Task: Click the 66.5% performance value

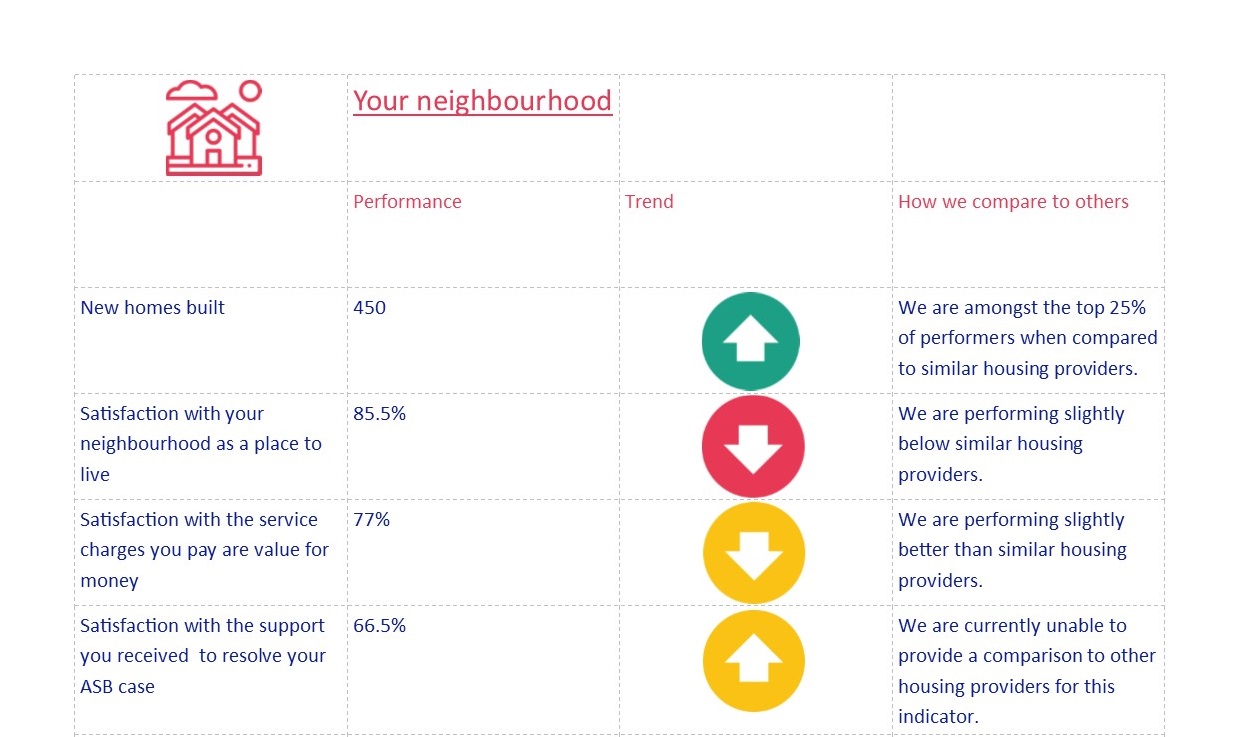Action: click(379, 626)
